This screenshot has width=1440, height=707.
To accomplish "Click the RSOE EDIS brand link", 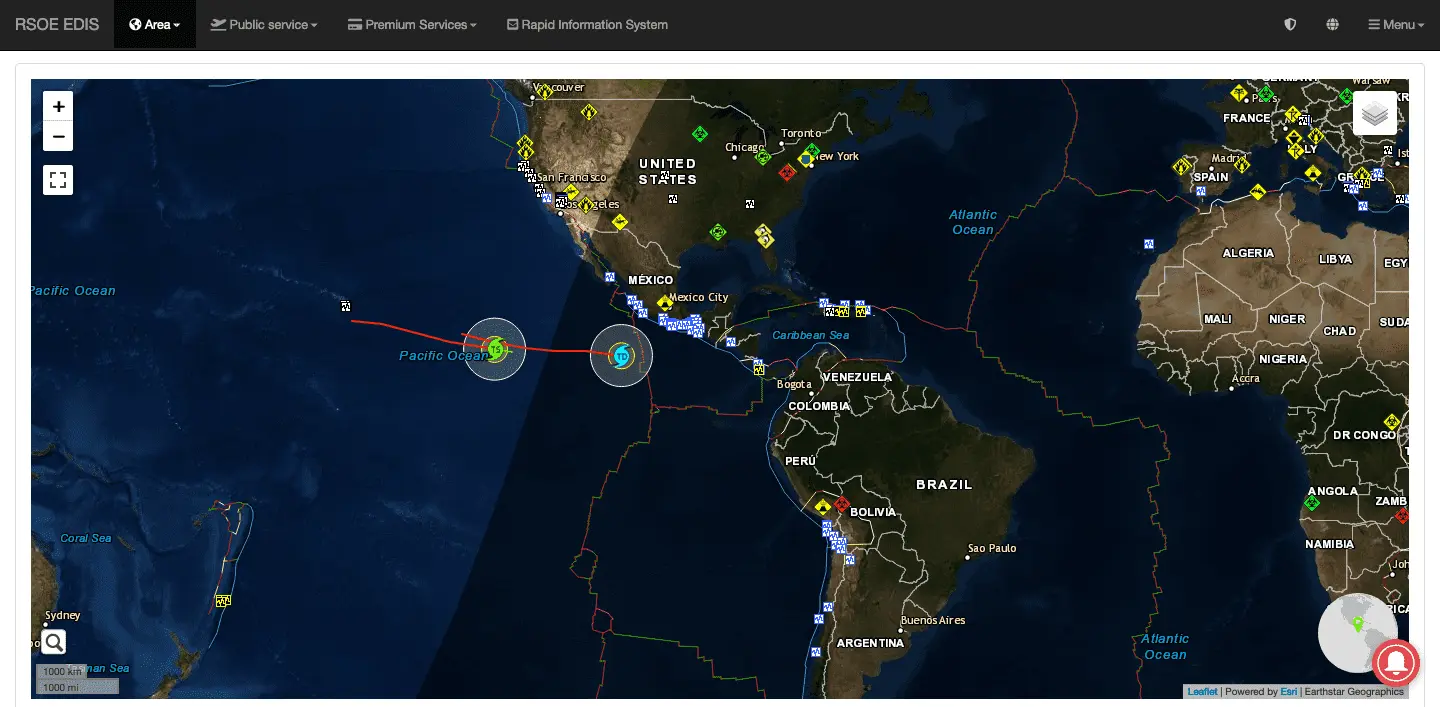I will click(x=57, y=25).
